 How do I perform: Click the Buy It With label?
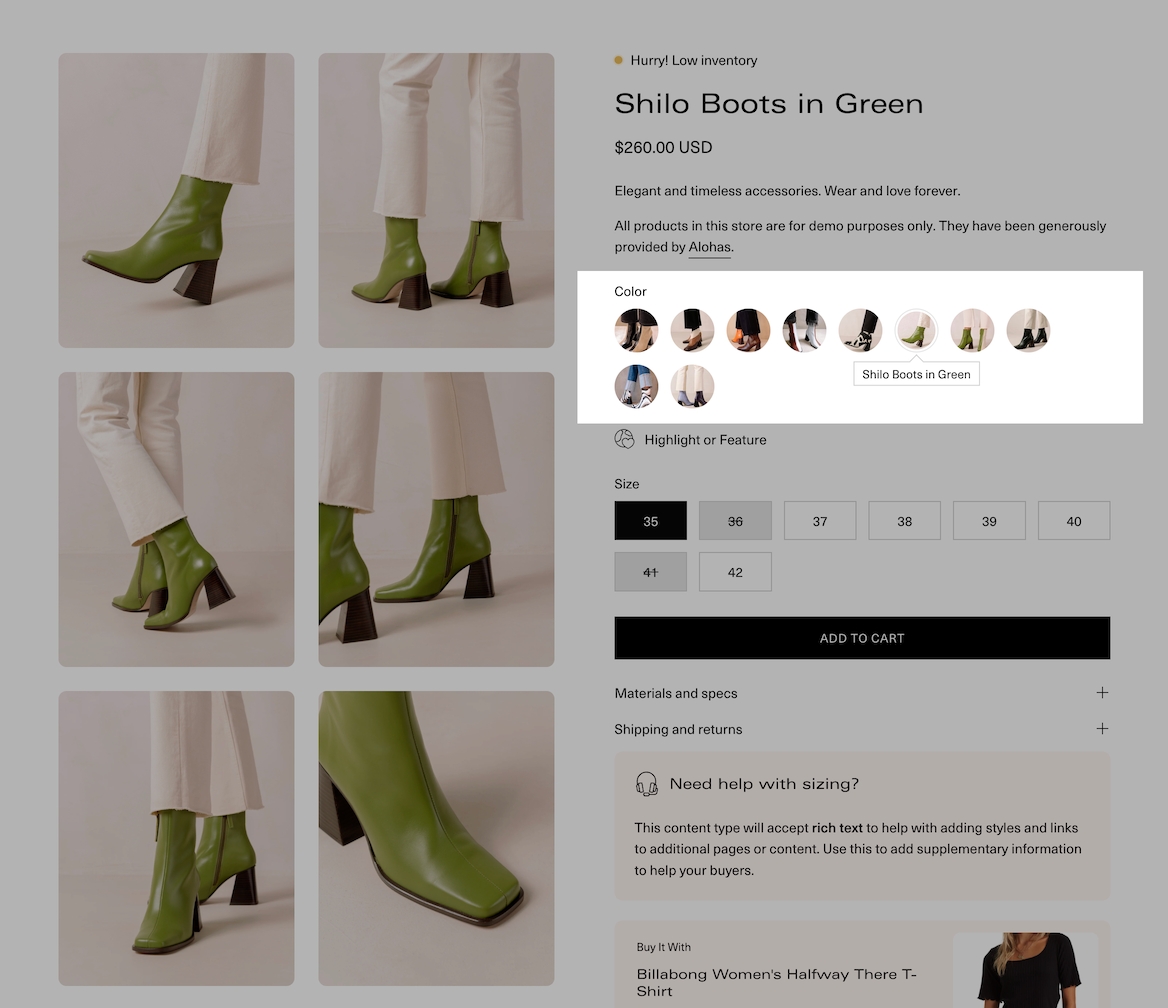pos(664,947)
